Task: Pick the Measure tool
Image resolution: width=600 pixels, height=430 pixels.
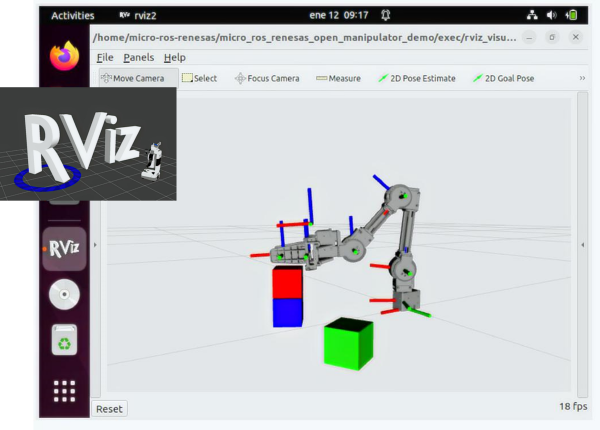Action: coord(338,78)
